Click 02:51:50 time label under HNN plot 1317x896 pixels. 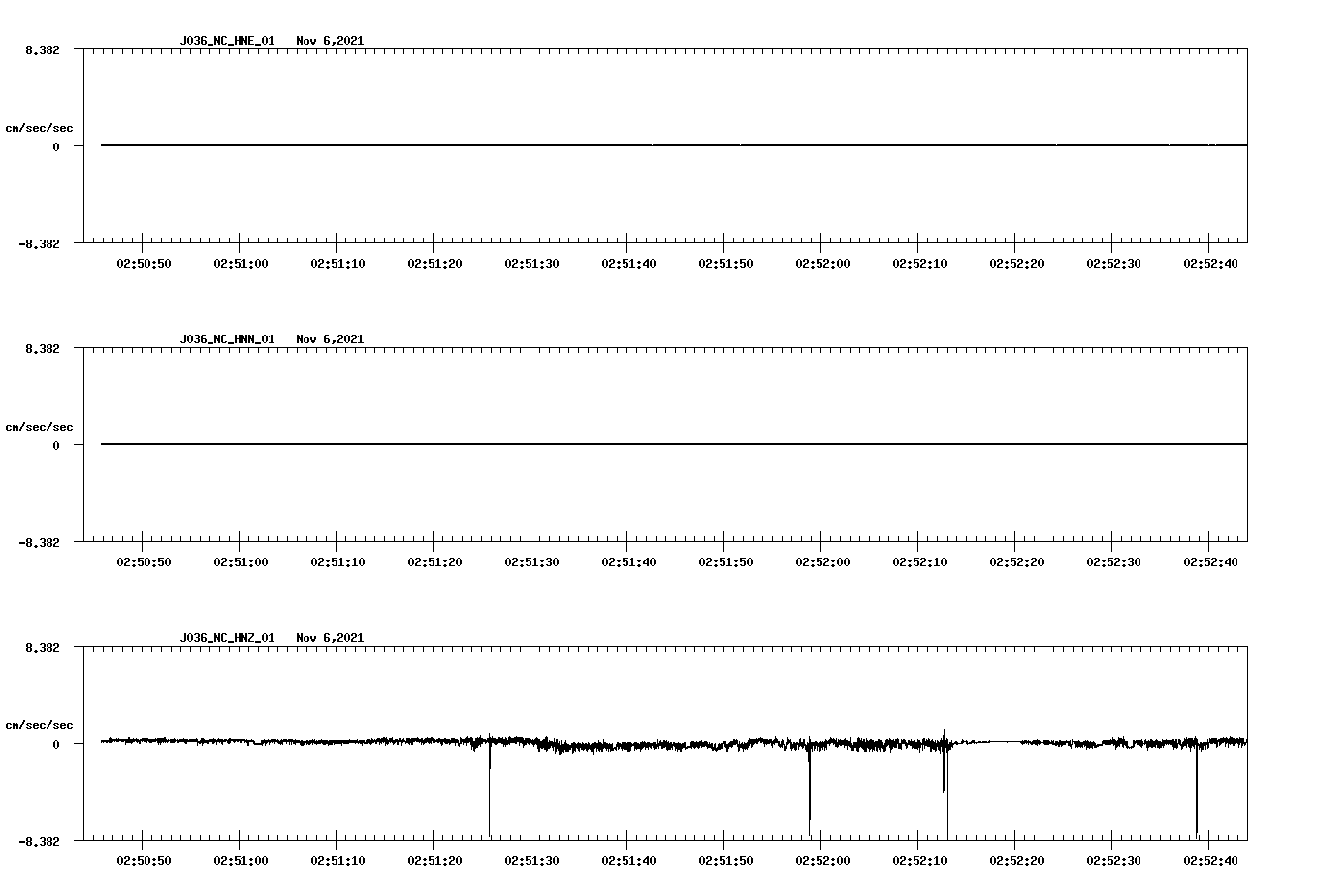point(725,562)
